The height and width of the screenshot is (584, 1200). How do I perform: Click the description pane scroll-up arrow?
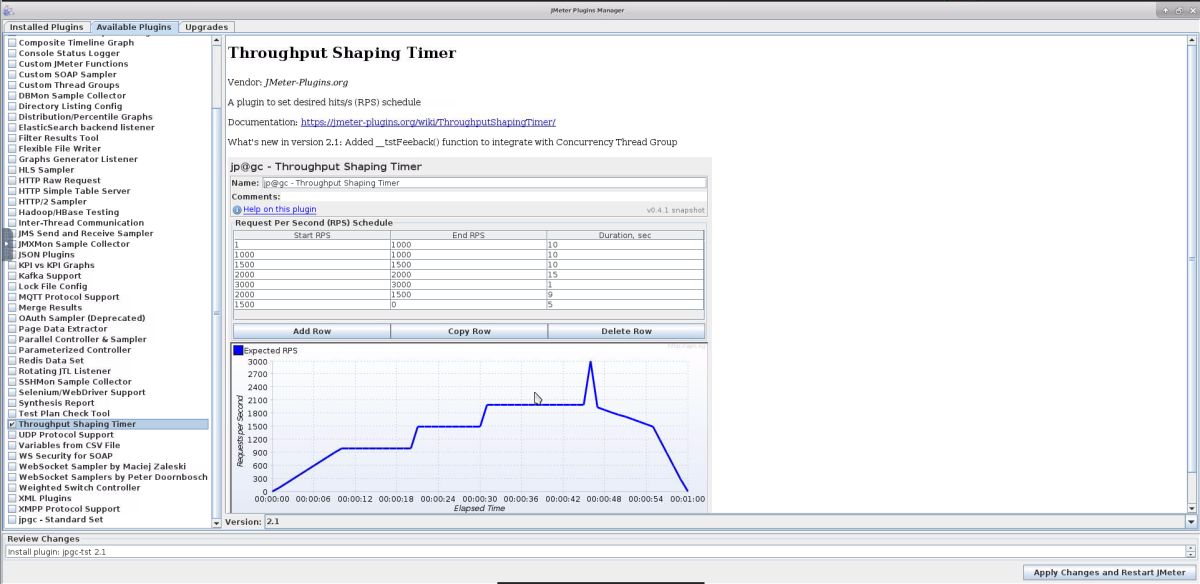point(1191,42)
